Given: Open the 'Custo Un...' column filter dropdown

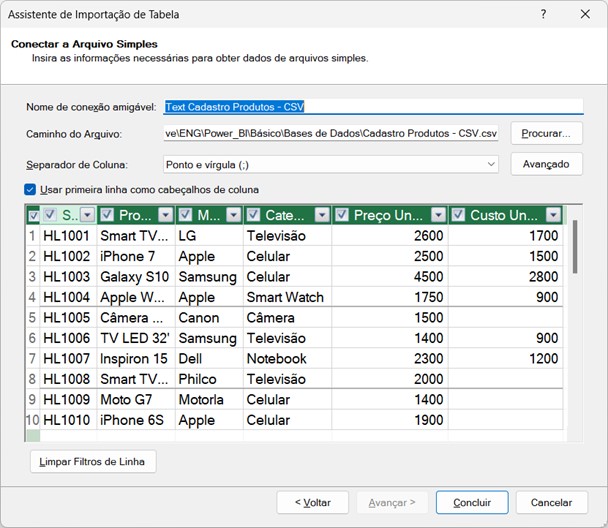Looking at the screenshot, I should (553, 215).
